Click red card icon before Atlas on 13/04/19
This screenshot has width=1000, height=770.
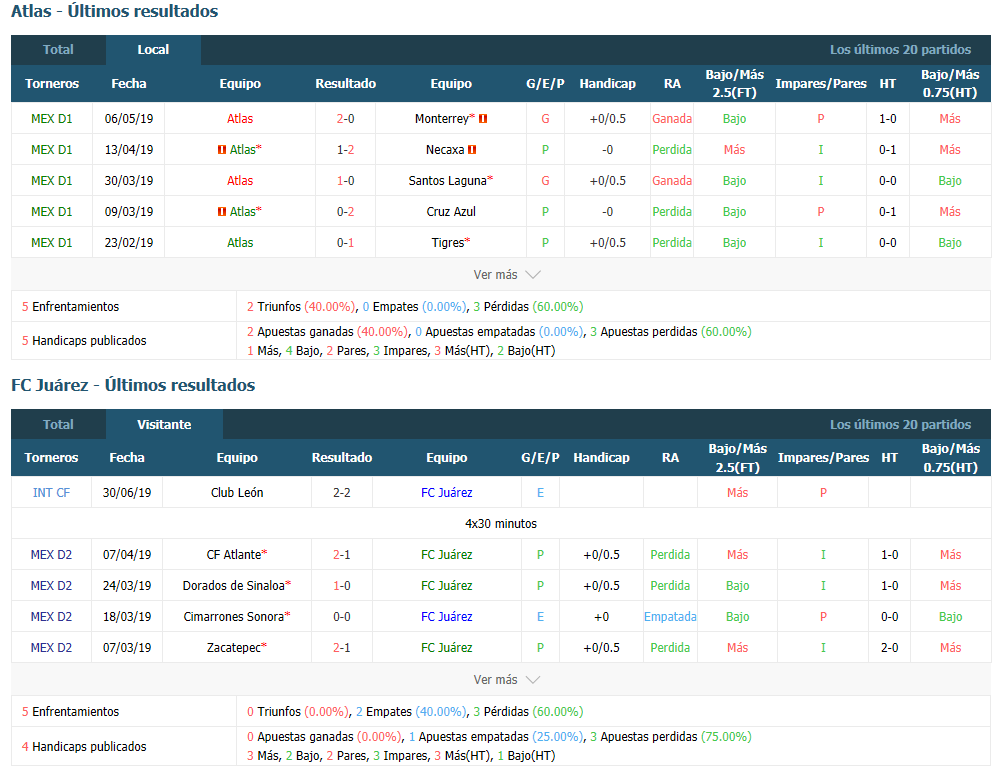[222, 150]
